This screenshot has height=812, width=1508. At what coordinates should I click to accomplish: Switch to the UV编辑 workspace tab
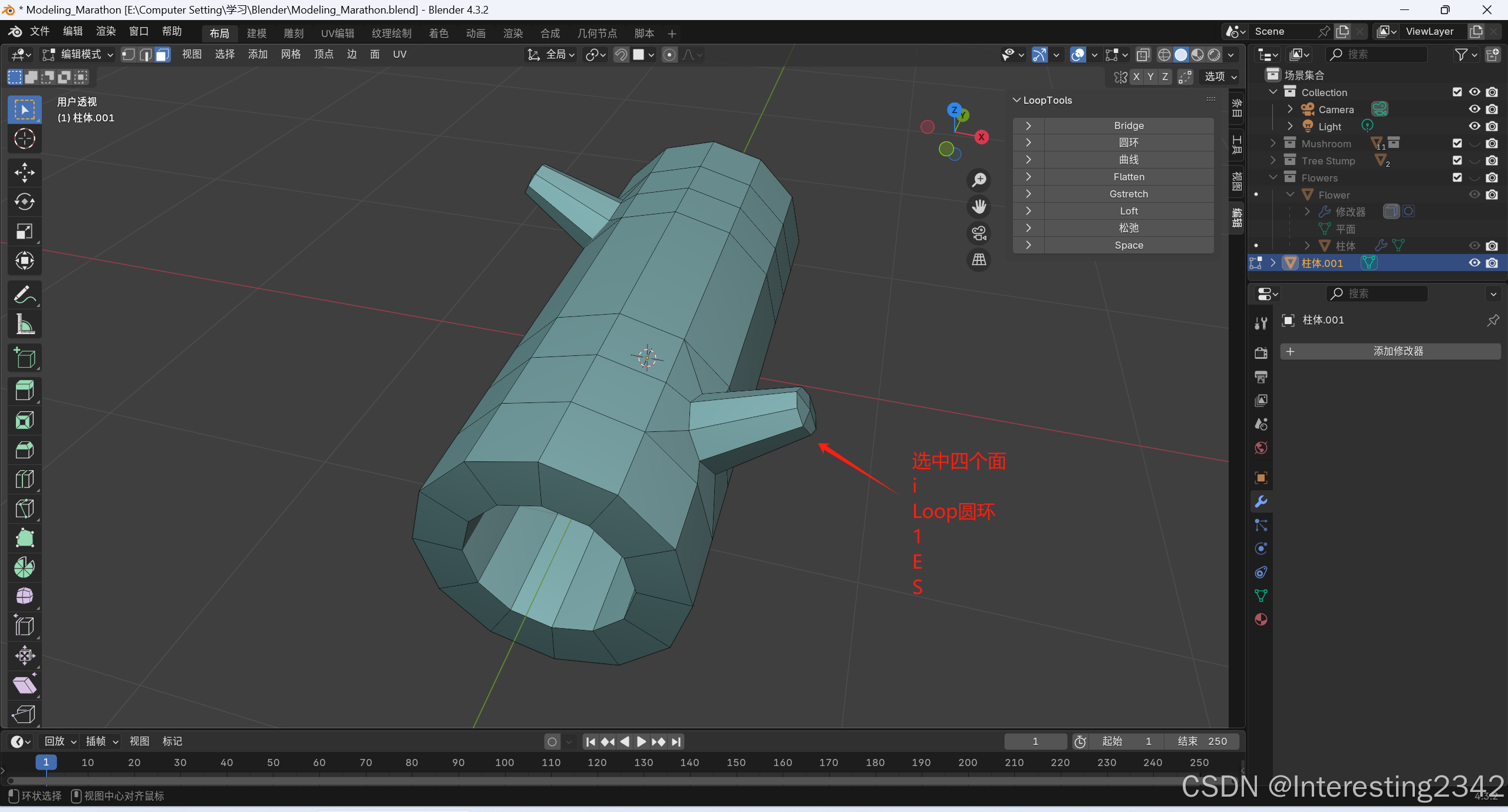[338, 34]
